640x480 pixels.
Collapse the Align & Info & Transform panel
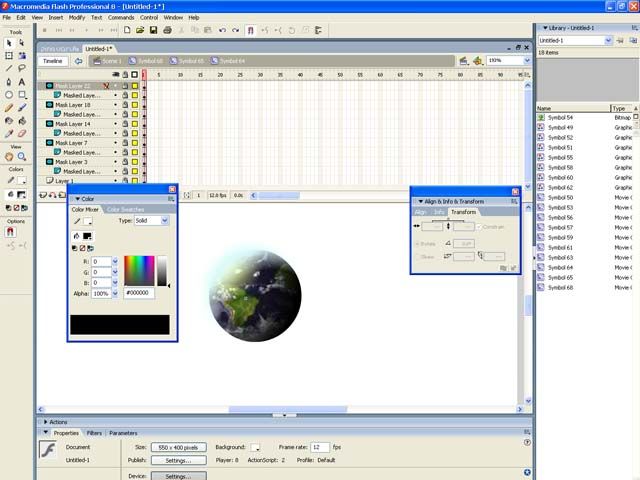[421, 202]
